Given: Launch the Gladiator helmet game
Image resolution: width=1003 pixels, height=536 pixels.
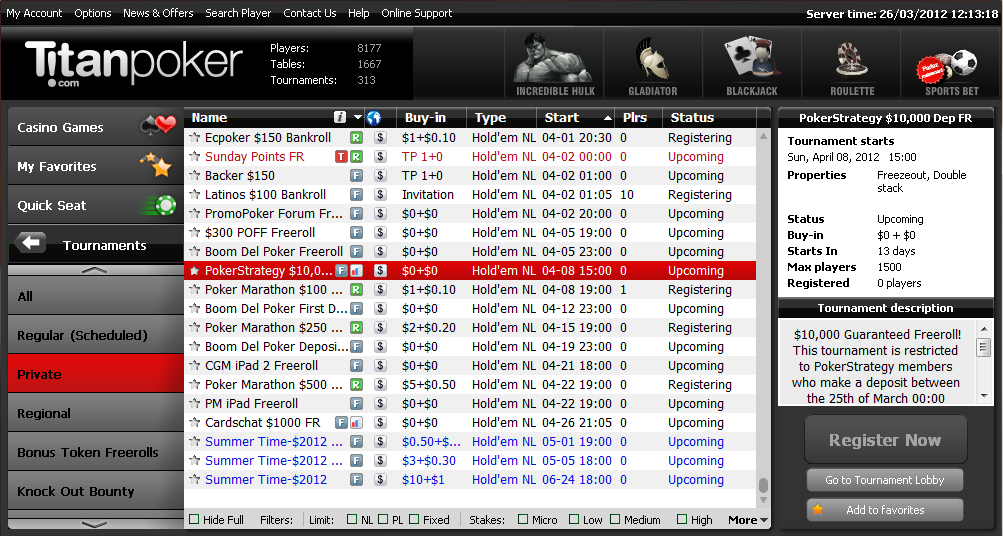Looking at the screenshot, I should click(x=652, y=64).
